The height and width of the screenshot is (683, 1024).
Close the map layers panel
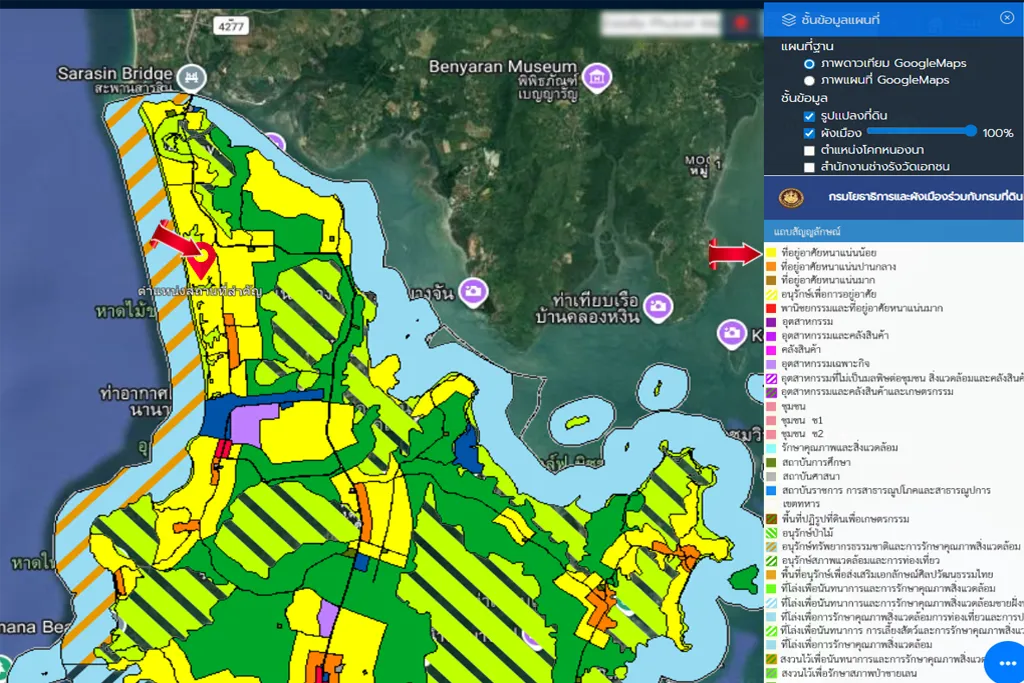coord(1007,17)
